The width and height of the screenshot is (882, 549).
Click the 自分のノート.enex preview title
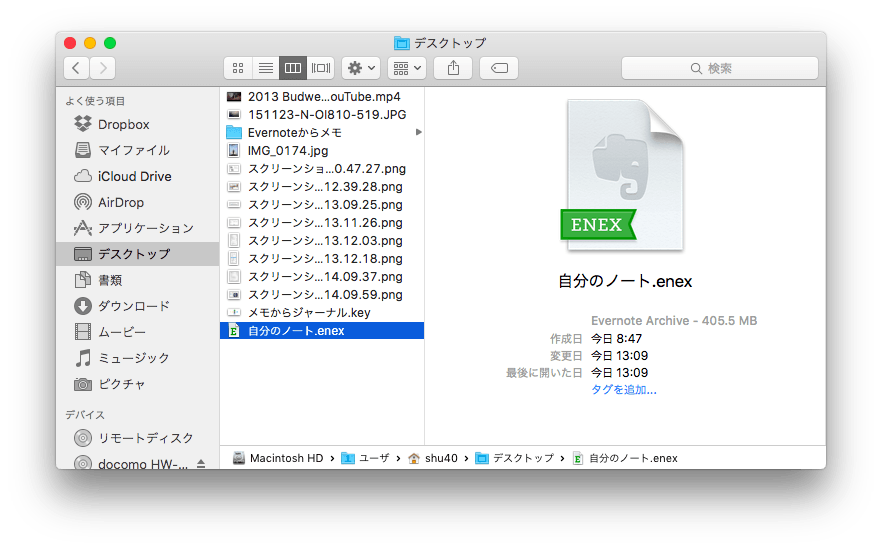pos(625,281)
